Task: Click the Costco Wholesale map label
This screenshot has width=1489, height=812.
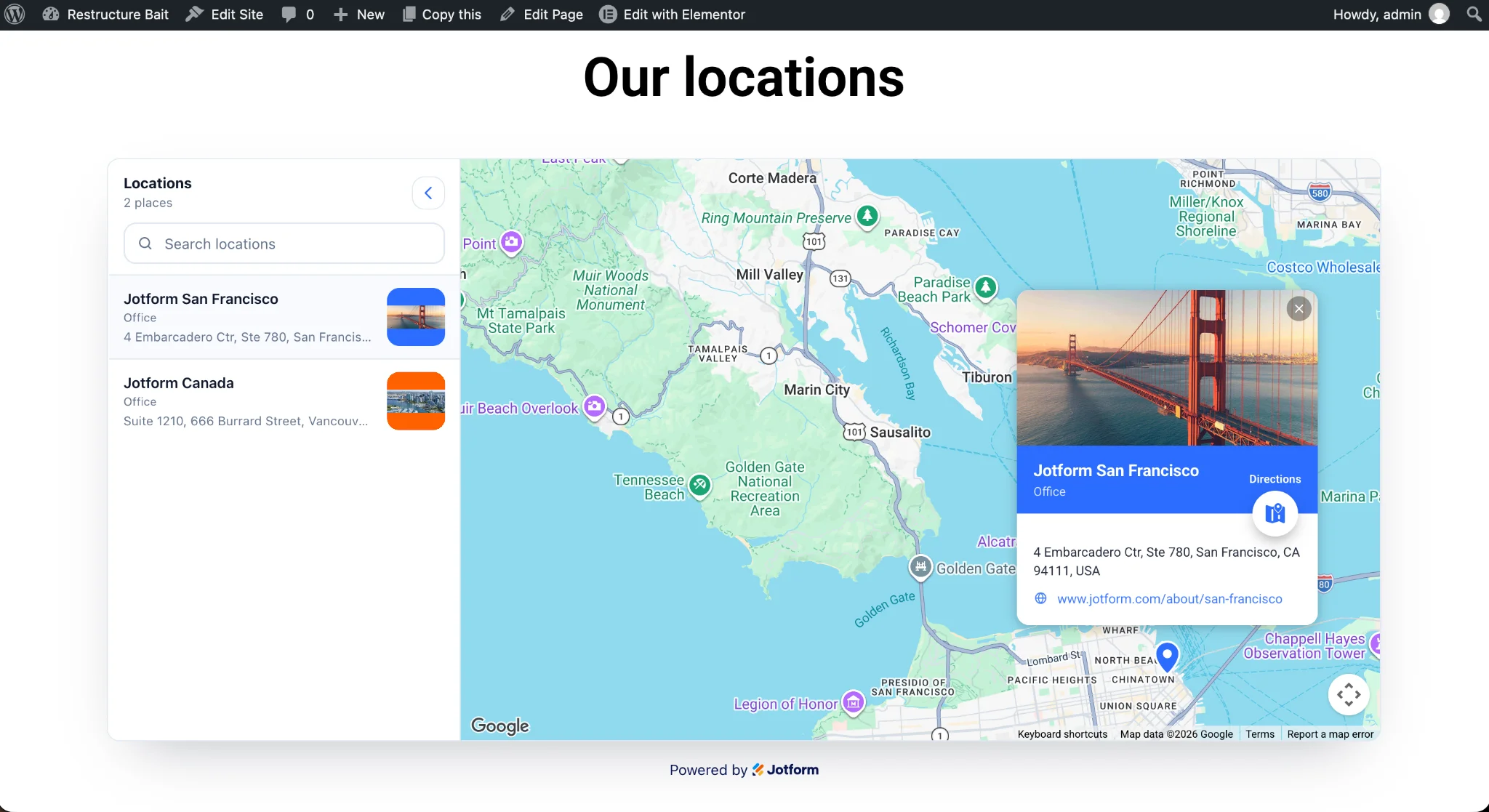Action: pos(1323,267)
